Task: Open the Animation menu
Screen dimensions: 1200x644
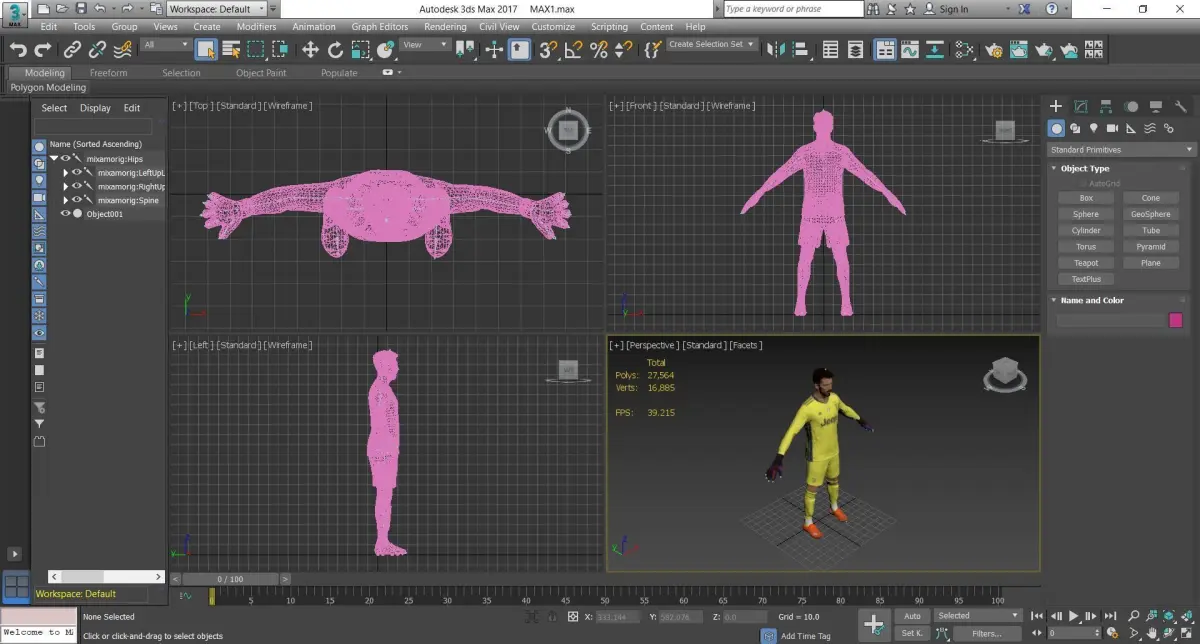Action: click(314, 27)
